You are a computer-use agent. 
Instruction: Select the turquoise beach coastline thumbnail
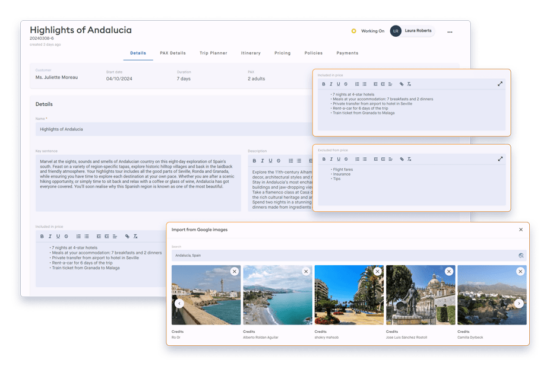(277, 295)
